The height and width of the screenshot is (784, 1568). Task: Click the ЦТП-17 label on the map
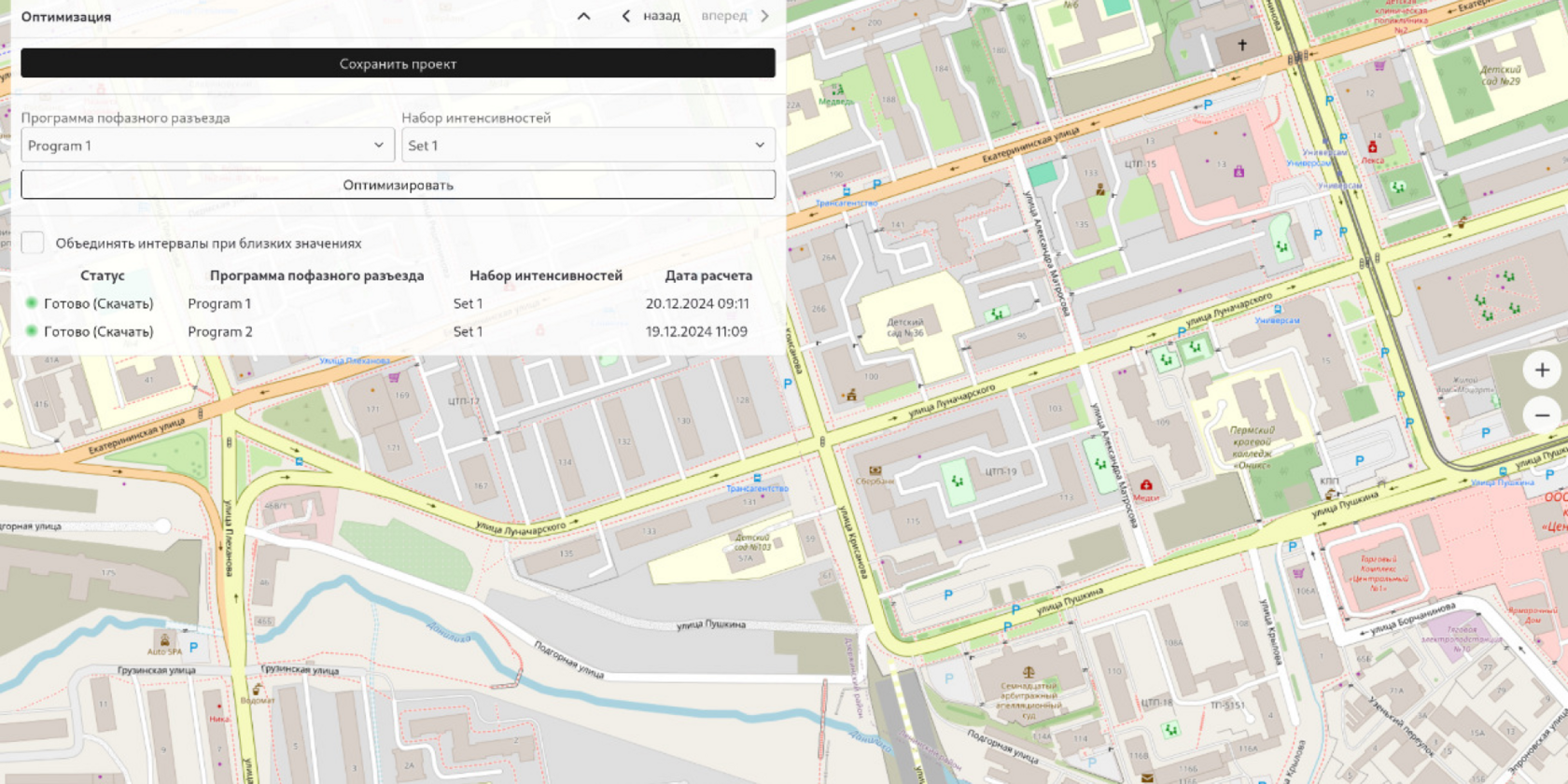464,401
